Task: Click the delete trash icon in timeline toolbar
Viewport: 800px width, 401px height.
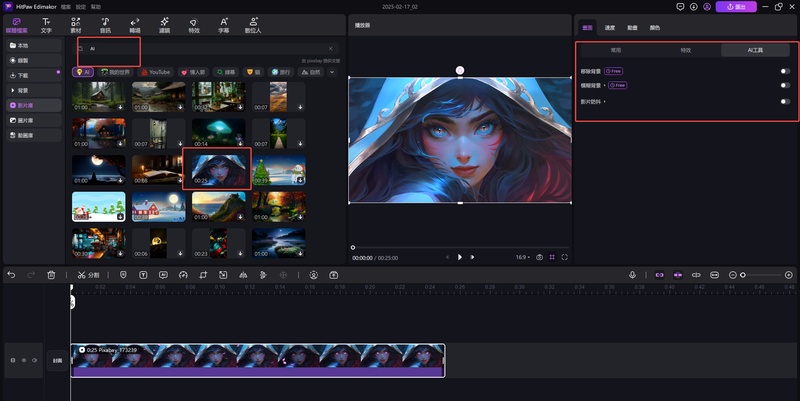Action: (51, 274)
